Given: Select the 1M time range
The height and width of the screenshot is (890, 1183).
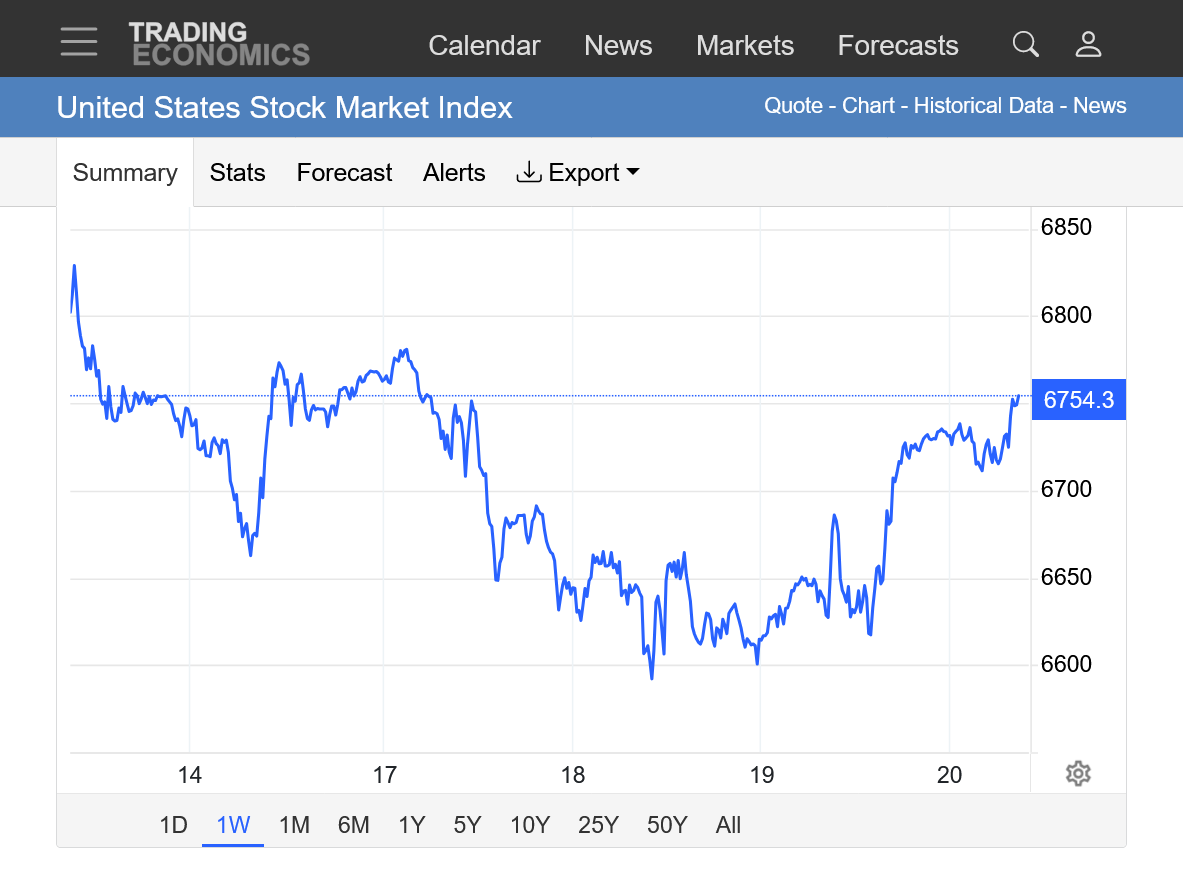Looking at the screenshot, I should click(x=294, y=825).
